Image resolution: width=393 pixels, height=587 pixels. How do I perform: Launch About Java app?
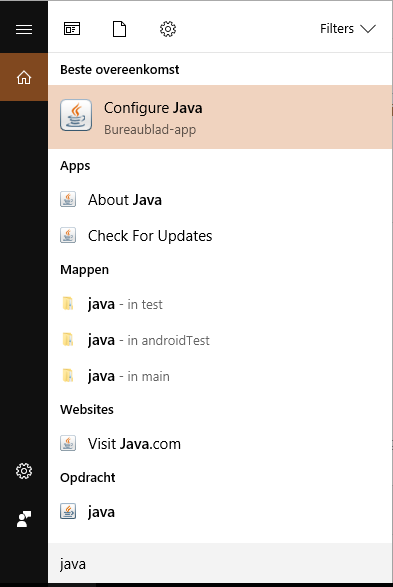pos(220,200)
